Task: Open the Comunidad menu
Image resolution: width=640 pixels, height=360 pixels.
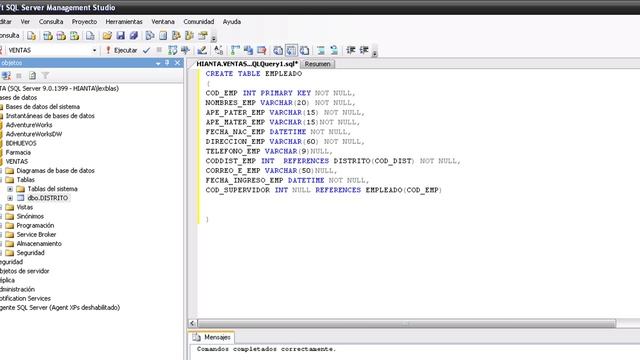Action: coord(199,22)
